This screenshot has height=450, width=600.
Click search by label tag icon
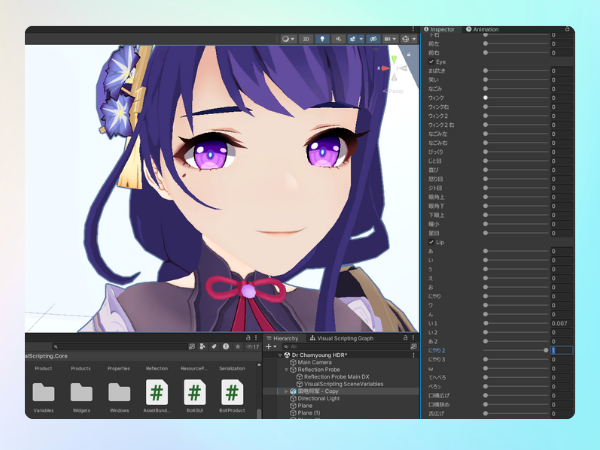(x=214, y=347)
